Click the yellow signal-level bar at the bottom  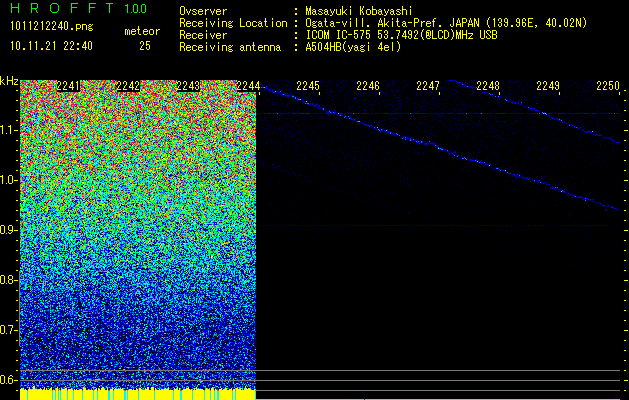pos(138,394)
